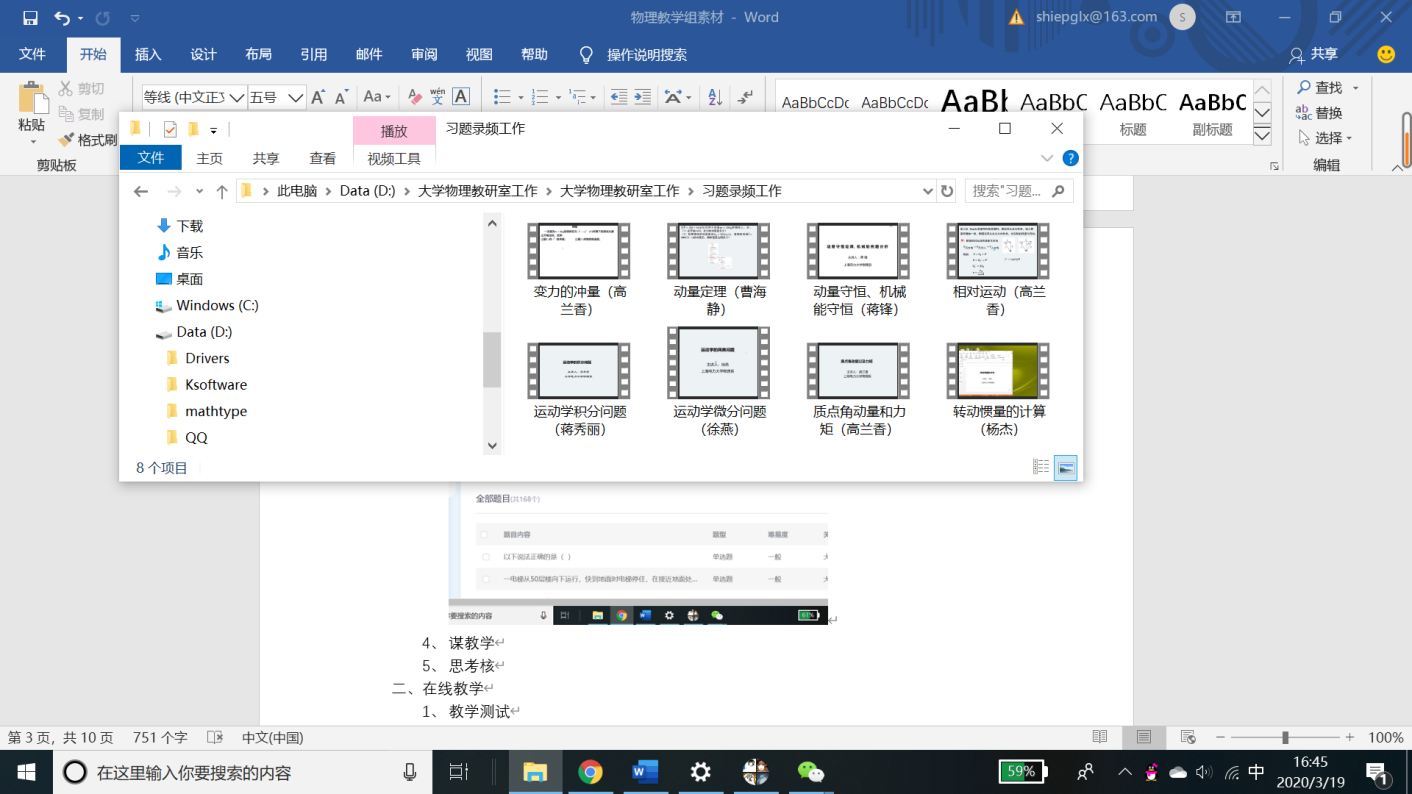Screen dimensions: 1412x794
Task: Click the Save icon in Word's title bar
Action: [x=30, y=18]
